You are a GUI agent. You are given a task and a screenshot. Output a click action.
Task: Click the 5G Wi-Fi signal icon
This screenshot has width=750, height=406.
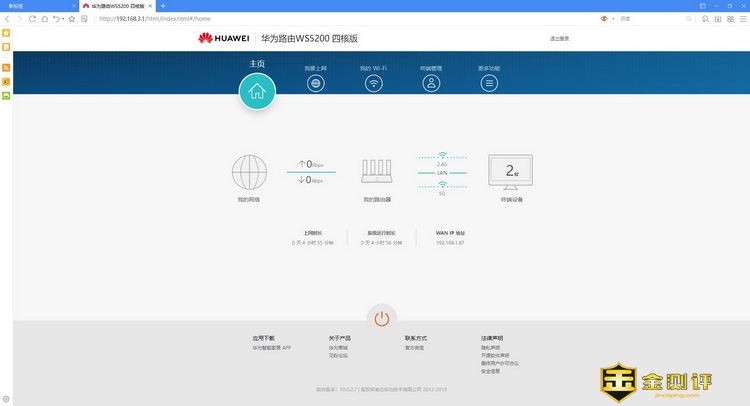[x=441, y=184]
